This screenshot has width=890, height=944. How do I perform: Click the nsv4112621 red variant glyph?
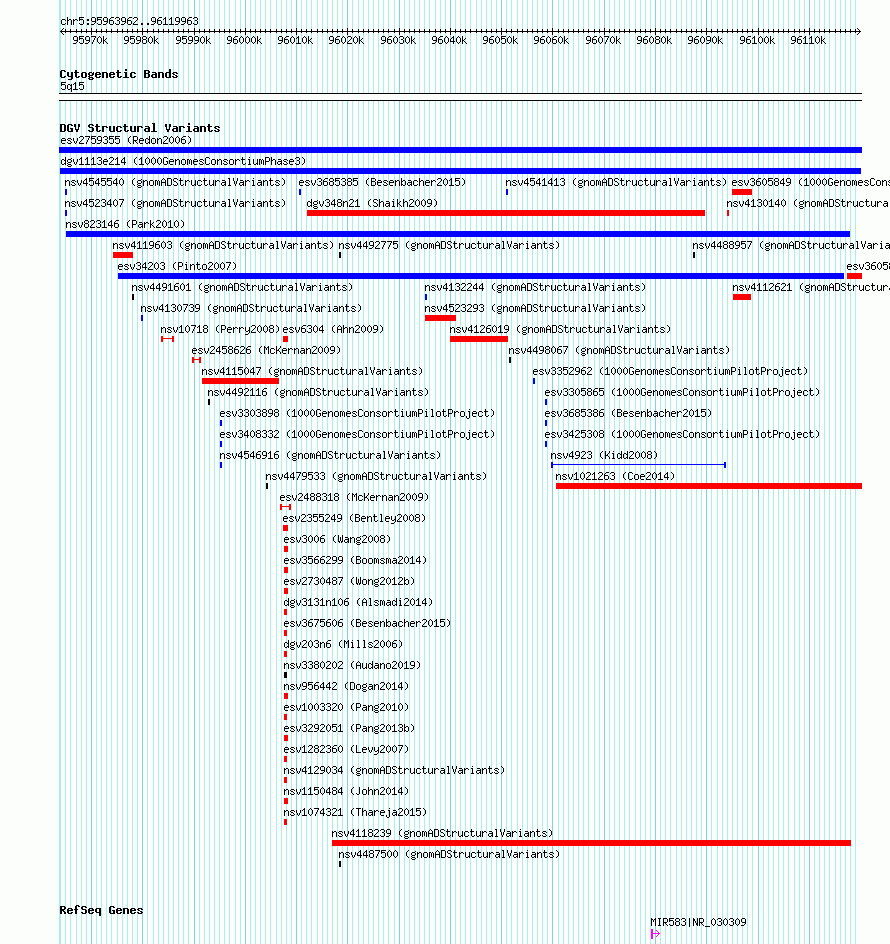742,297
